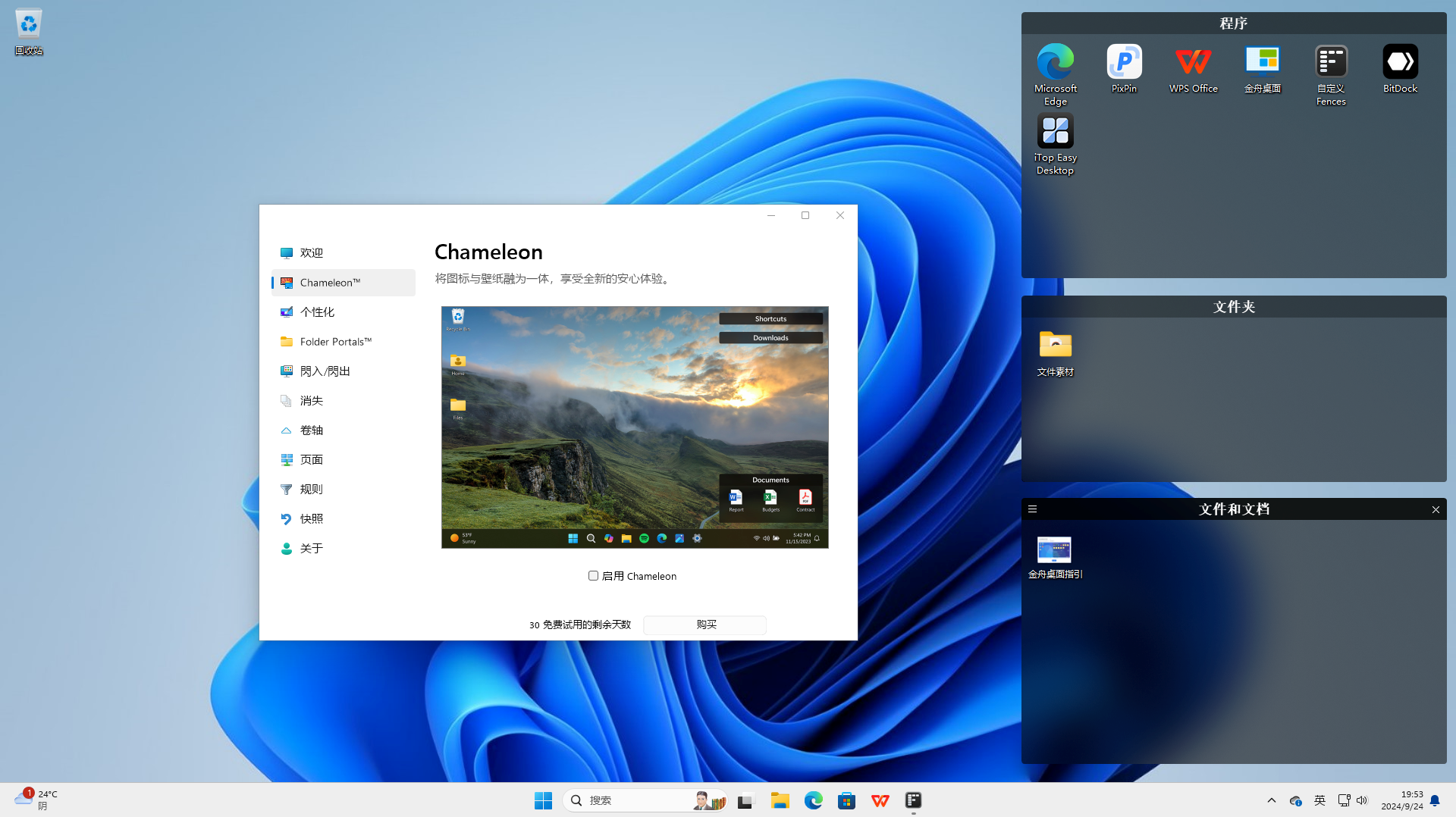Open PixPin from the programs fence
The height and width of the screenshot is (817, 1456).
point(1124,62)
